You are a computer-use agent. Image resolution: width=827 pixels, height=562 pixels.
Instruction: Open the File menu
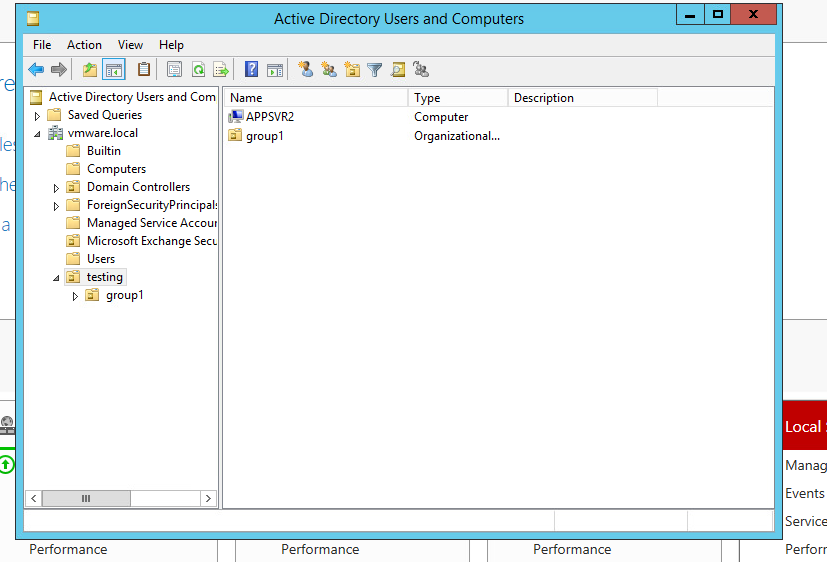42,45
